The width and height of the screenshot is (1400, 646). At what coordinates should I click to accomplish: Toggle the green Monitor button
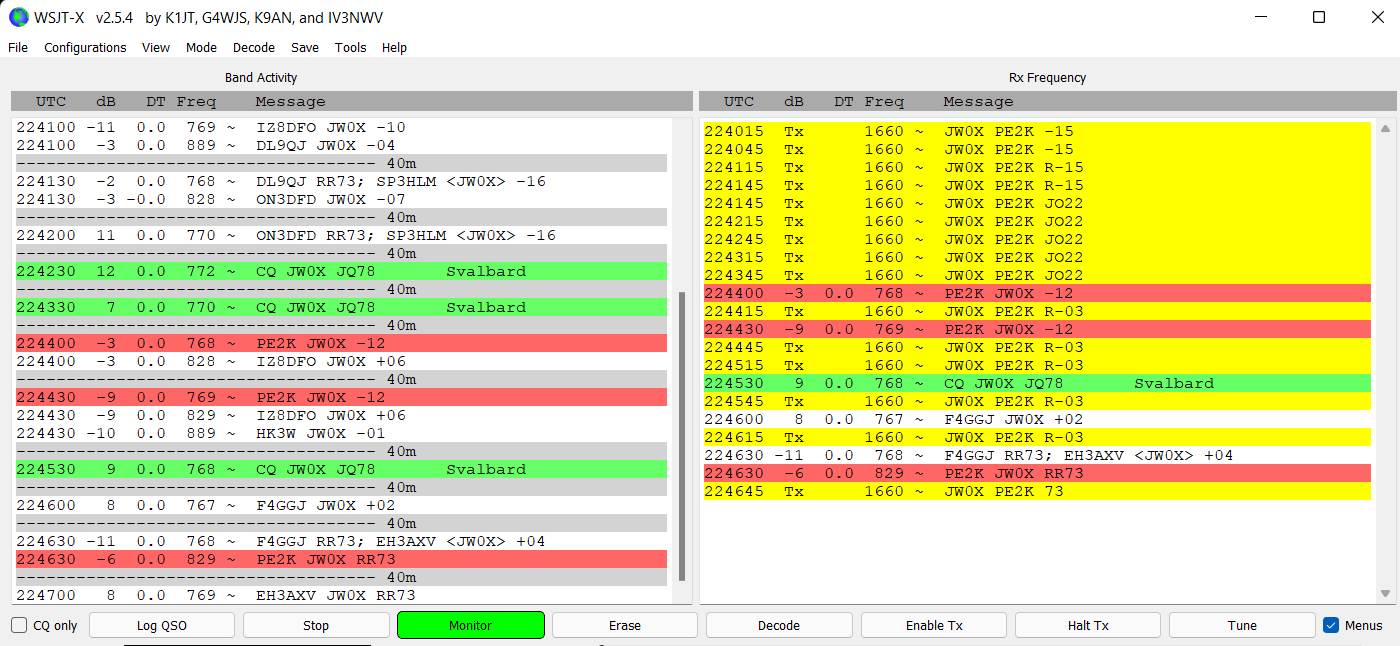point(471,625)
